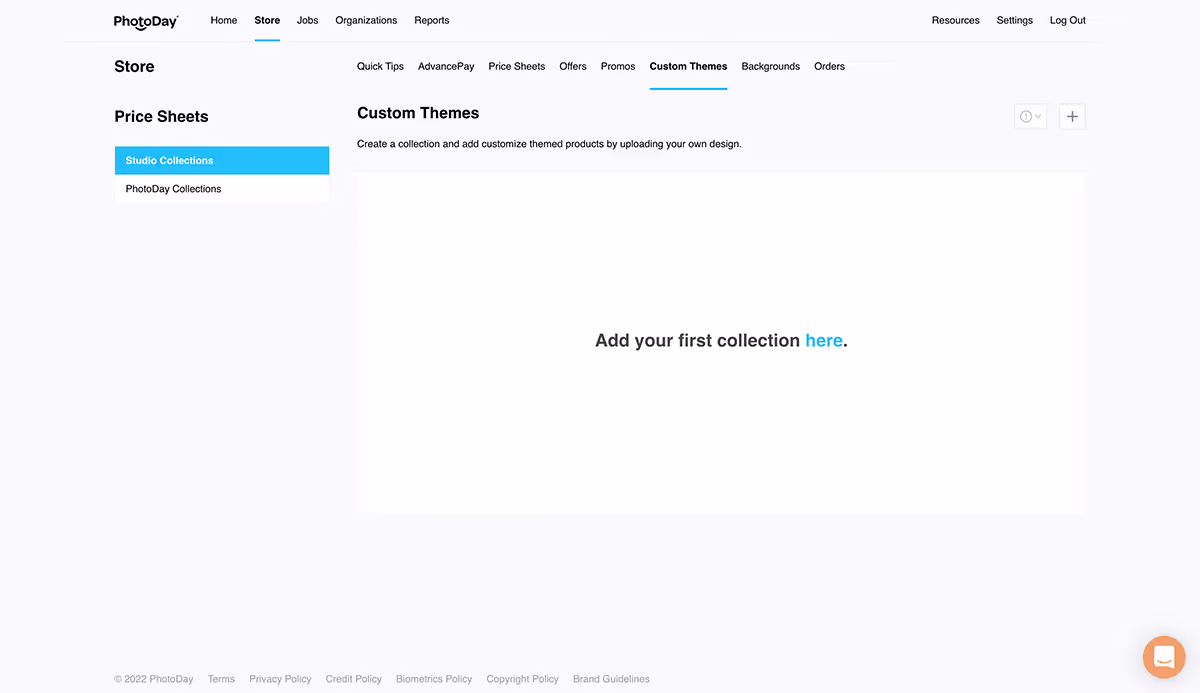Open Organizations in top navigation
The height and width of the screenshot is (693, 1200).
(366, 20)
